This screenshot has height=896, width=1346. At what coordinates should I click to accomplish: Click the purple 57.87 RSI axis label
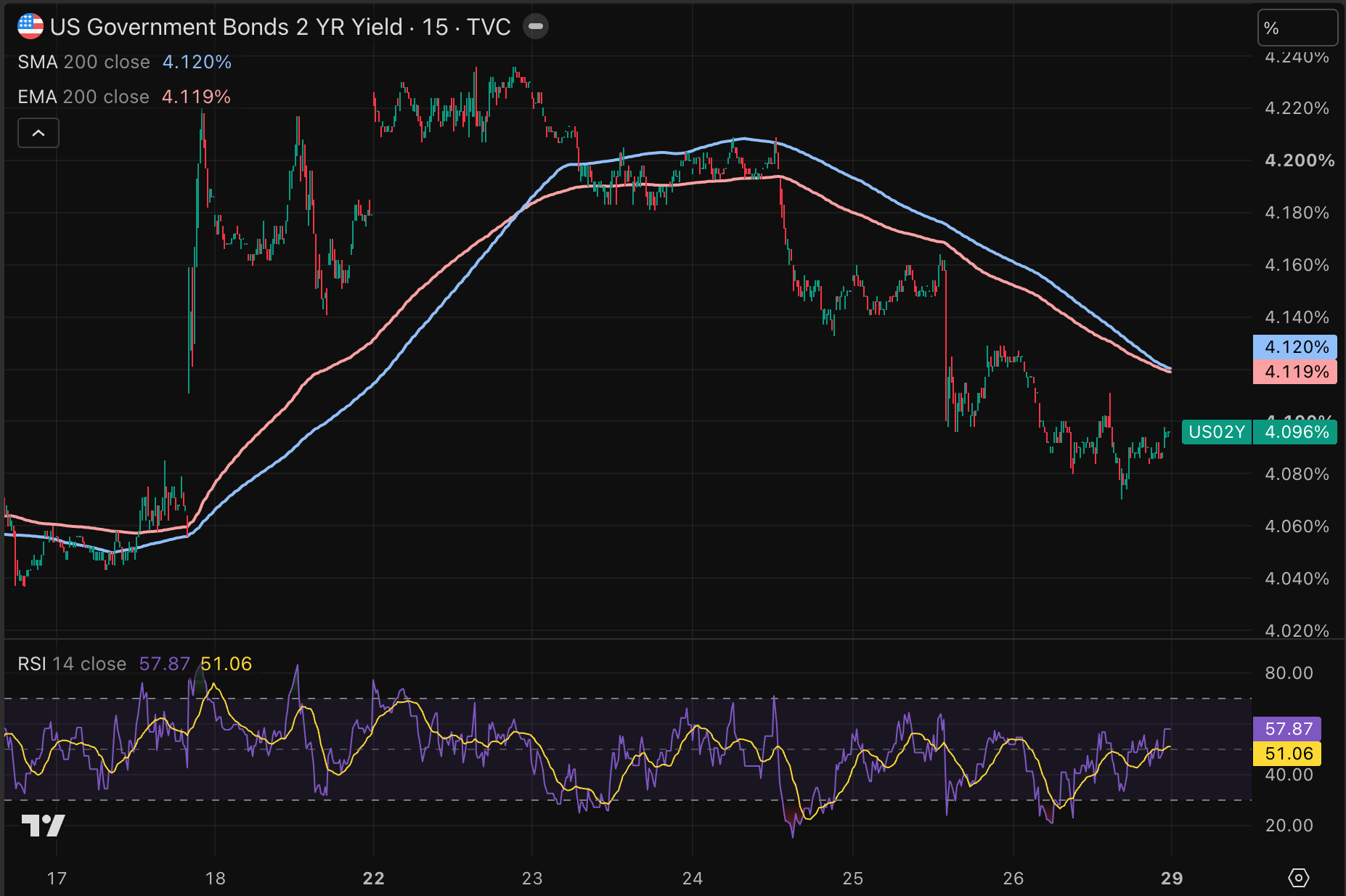[1287, 729]
